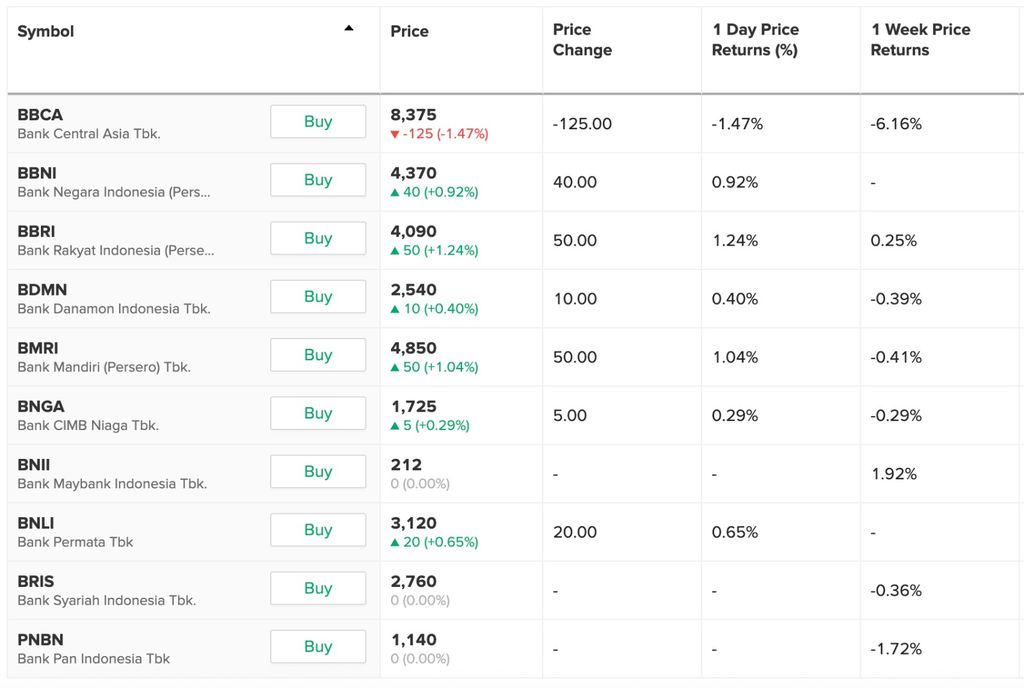Screen dimensions: 1024x688
Task: Buy BNGA Bank CIMB Niaga stock
Action: (x=318, y=413)
